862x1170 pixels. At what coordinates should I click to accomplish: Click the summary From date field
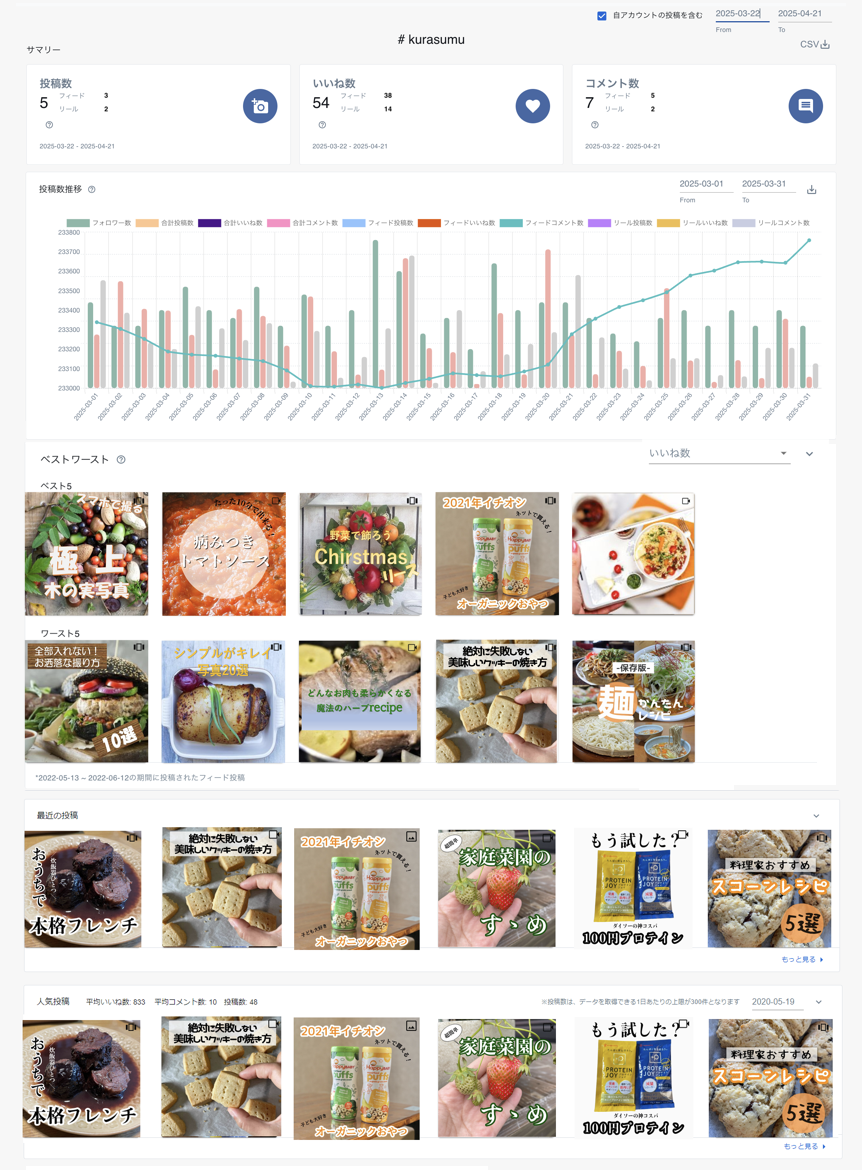click(x=739, y=14)
